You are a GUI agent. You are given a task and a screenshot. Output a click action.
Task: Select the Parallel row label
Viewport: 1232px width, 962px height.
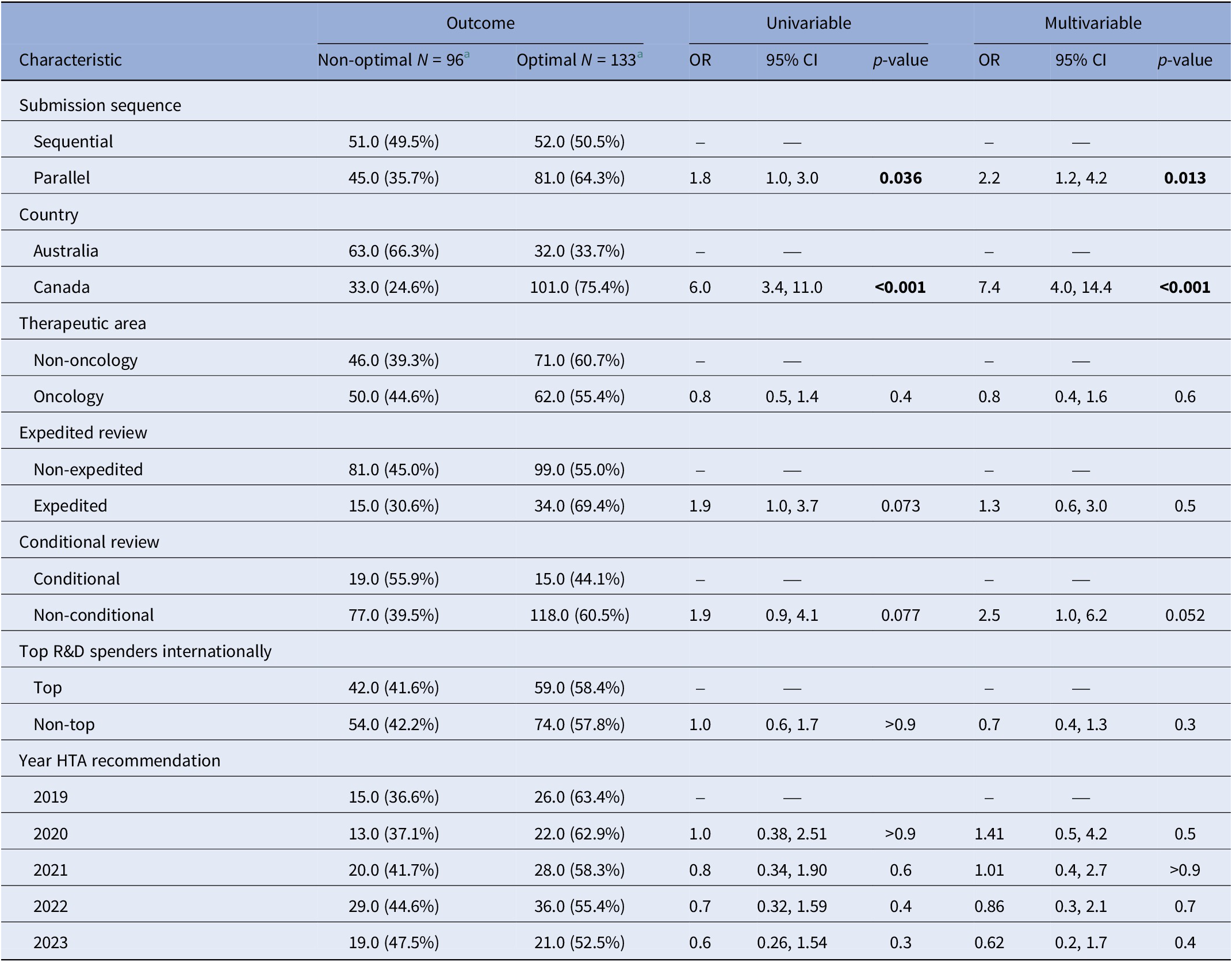click(x=62, y=178)
